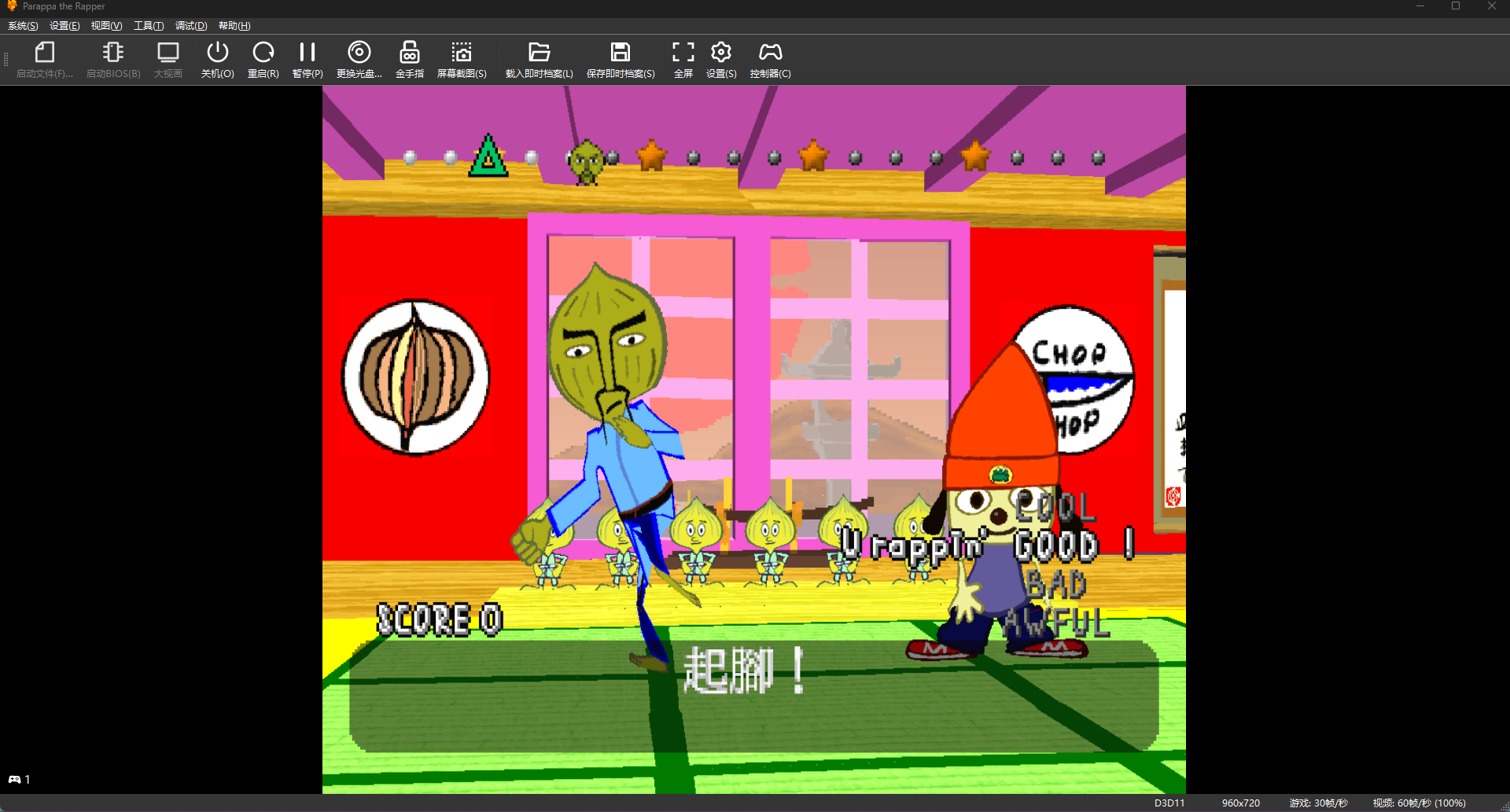Image resolution: width=1510 pixels, height=812 pixels.
Task: Click the Start BIOS (启动BIOS) chip icon
Action: click(113, 53)
